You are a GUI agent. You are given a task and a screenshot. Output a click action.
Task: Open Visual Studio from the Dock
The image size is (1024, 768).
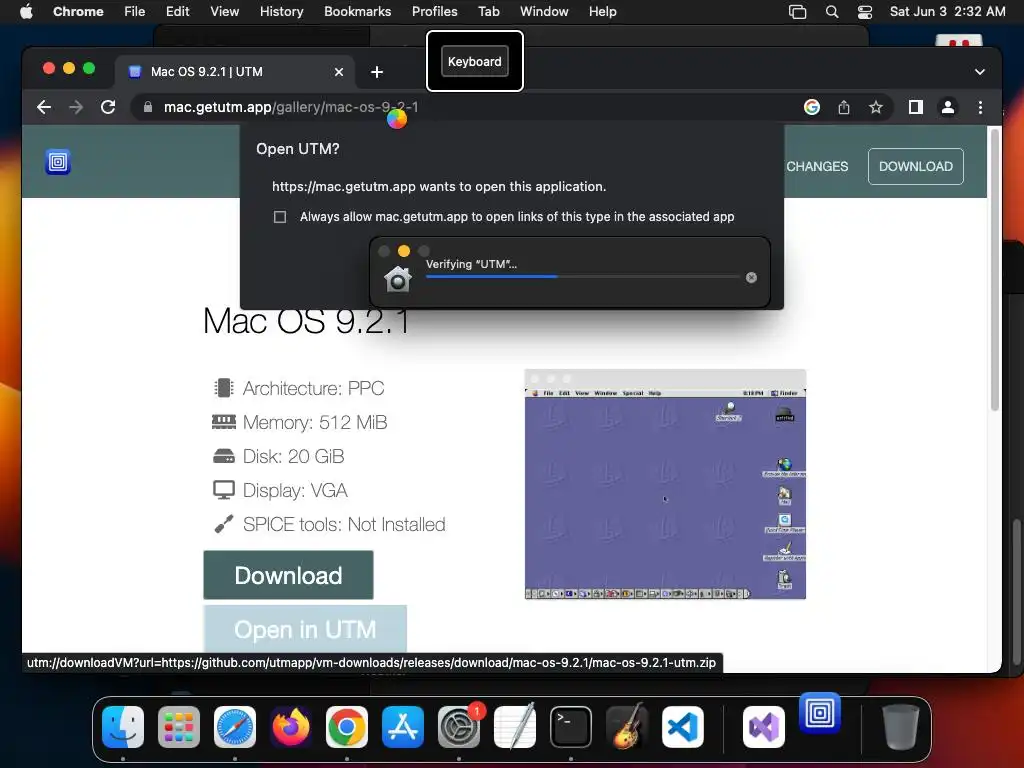click(x=763, y=727)
